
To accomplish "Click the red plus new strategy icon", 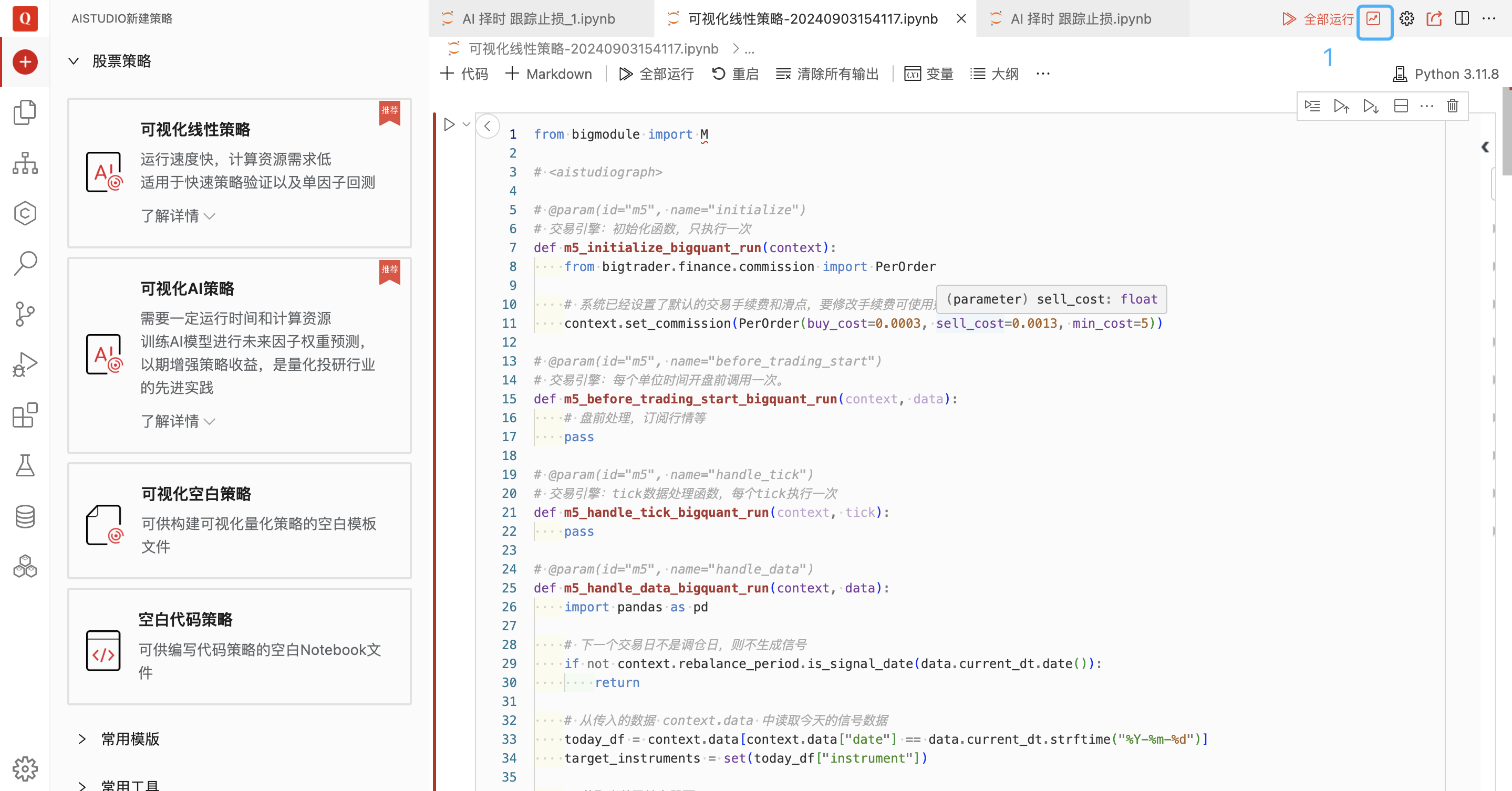I will point(25,61).
